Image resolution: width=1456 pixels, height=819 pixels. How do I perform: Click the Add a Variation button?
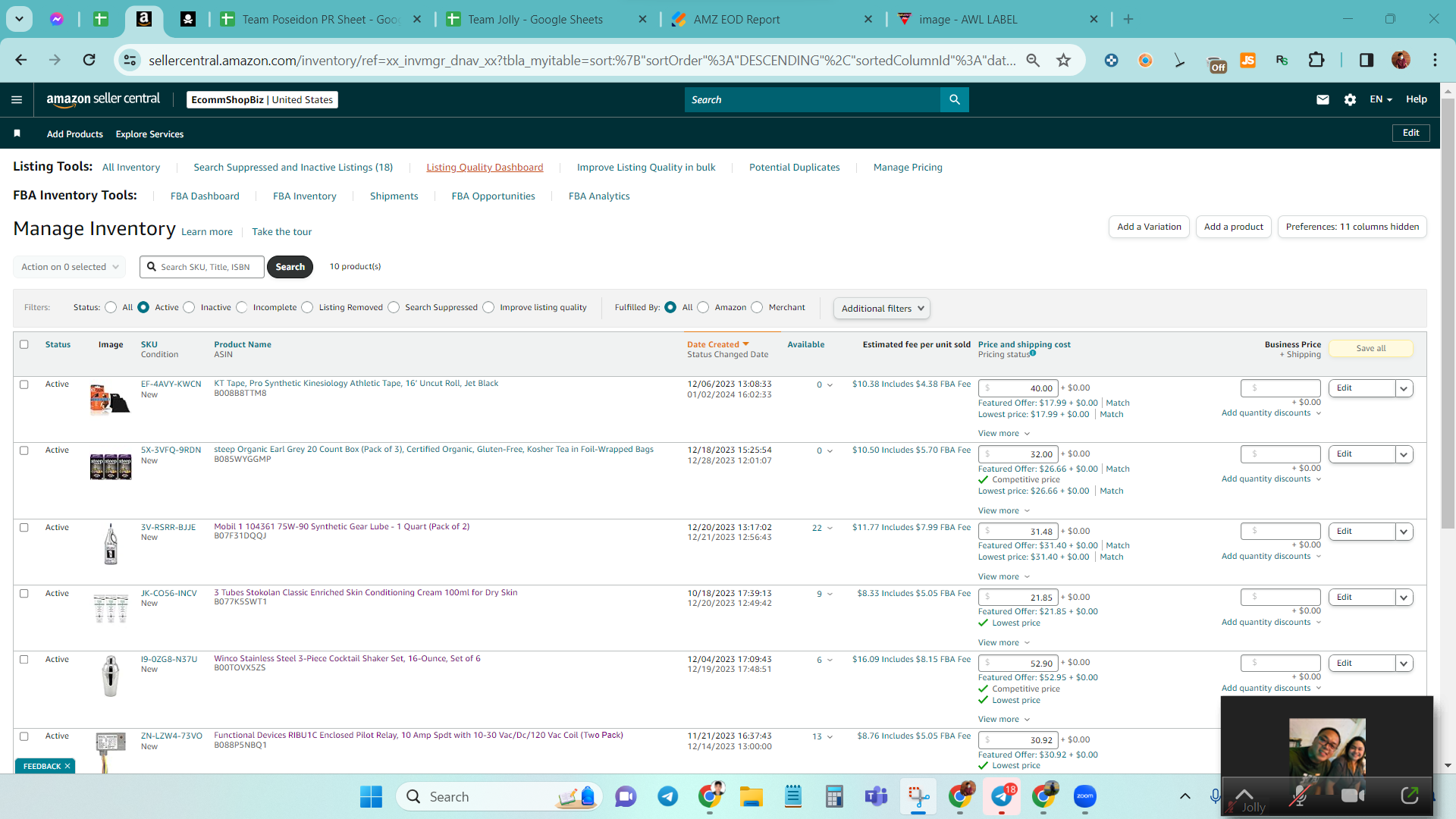pos(1149,227)
